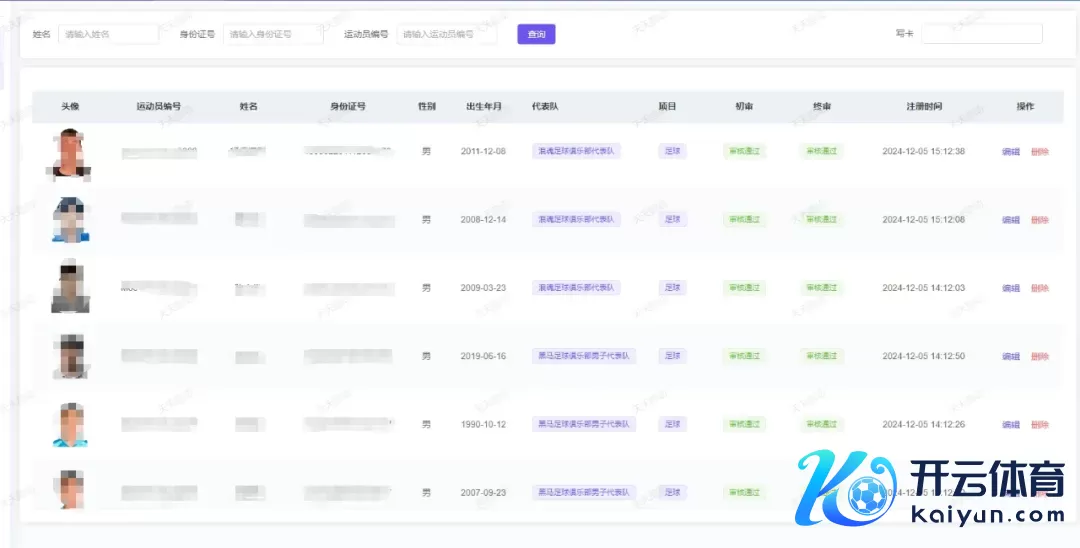Click 编辑 for athlete born 2011-12-08
This screenshot has width=1080, height=548.
(x=1011, y=152)
